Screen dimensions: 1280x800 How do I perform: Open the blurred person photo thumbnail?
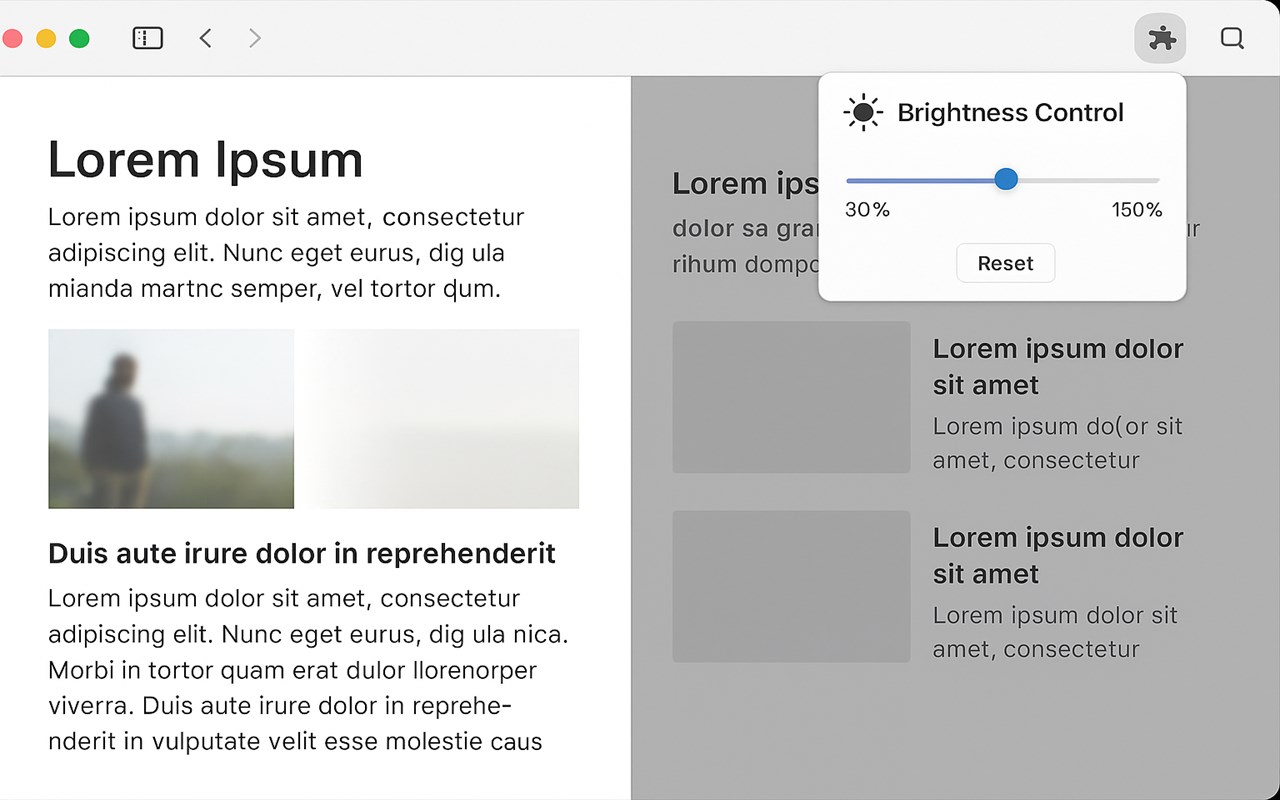pos(171,418)
